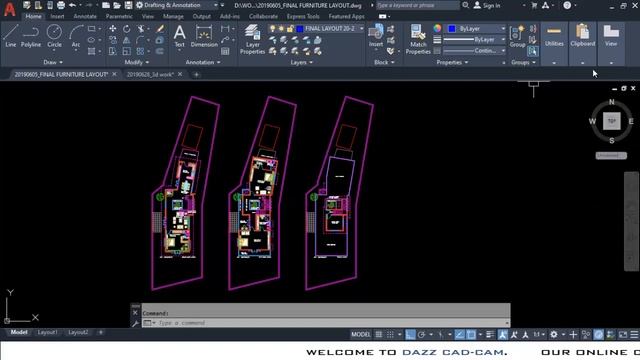Expand the Layers panel
Screen dimensions: 640x360
[x=302, y=62]
